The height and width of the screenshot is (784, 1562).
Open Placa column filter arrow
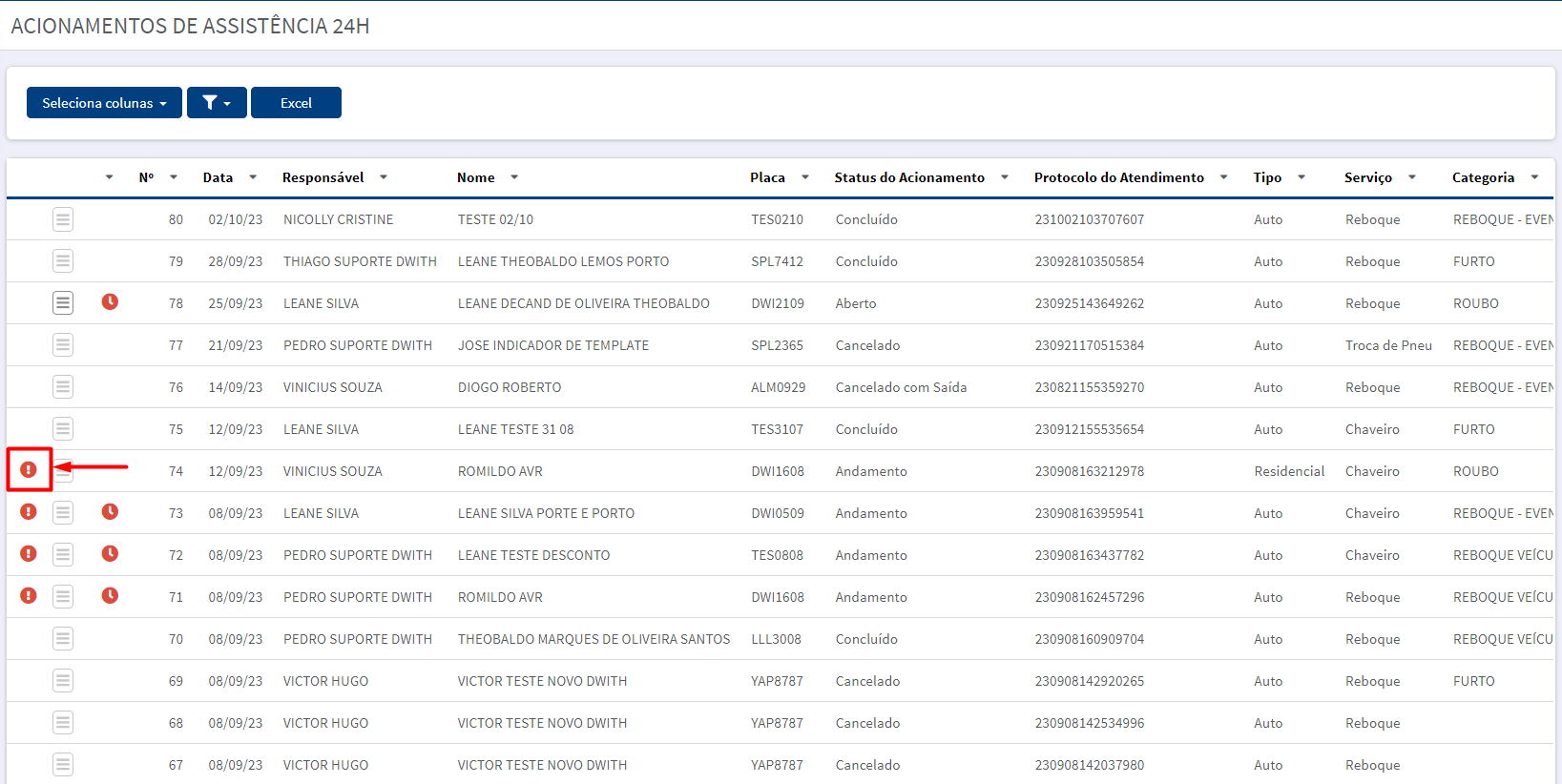805,177
